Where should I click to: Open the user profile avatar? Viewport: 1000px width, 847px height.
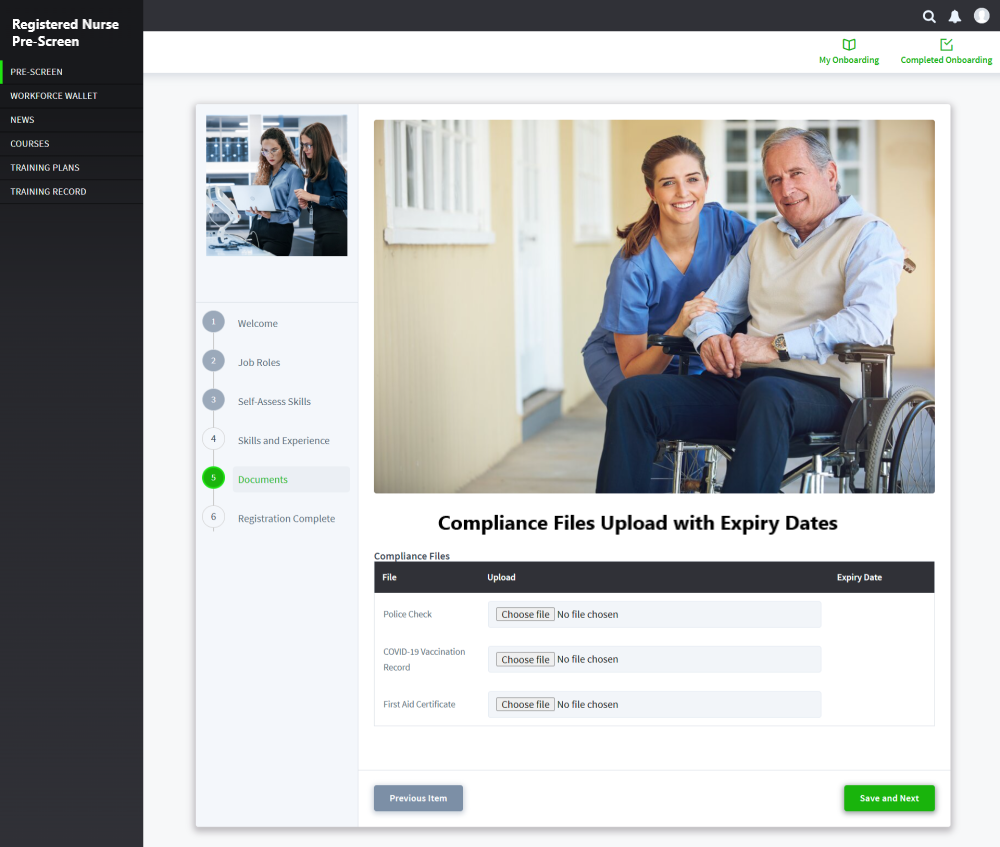[x=982, y=16]
